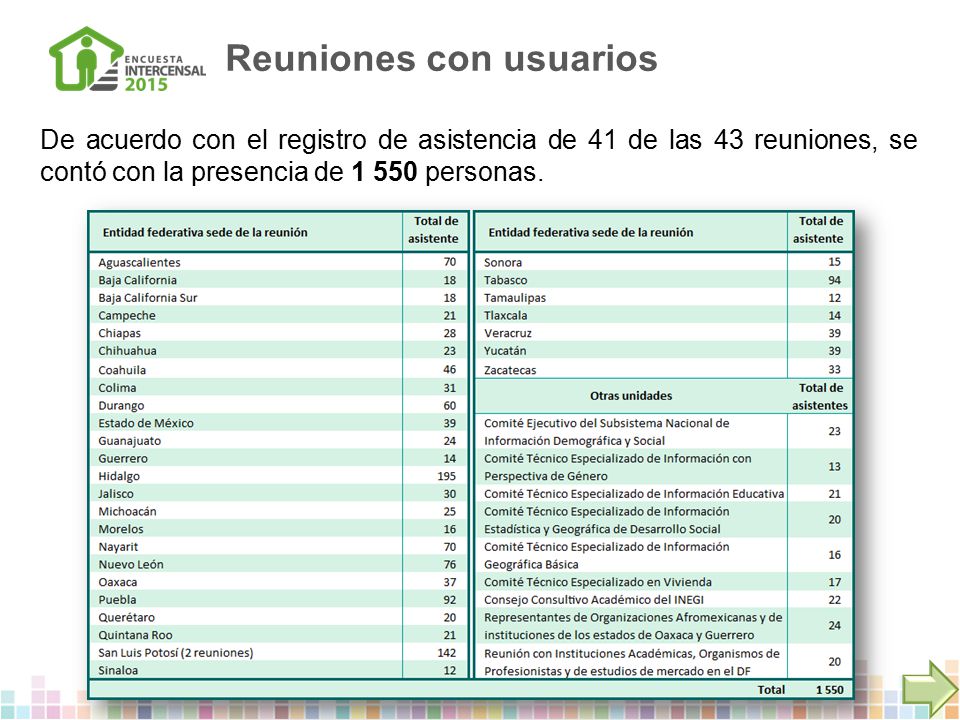Image resolution: width=960 pixels, height=720 pixels.
Task: Click the 'Coahuila' row label
Action: pos(122,370)
